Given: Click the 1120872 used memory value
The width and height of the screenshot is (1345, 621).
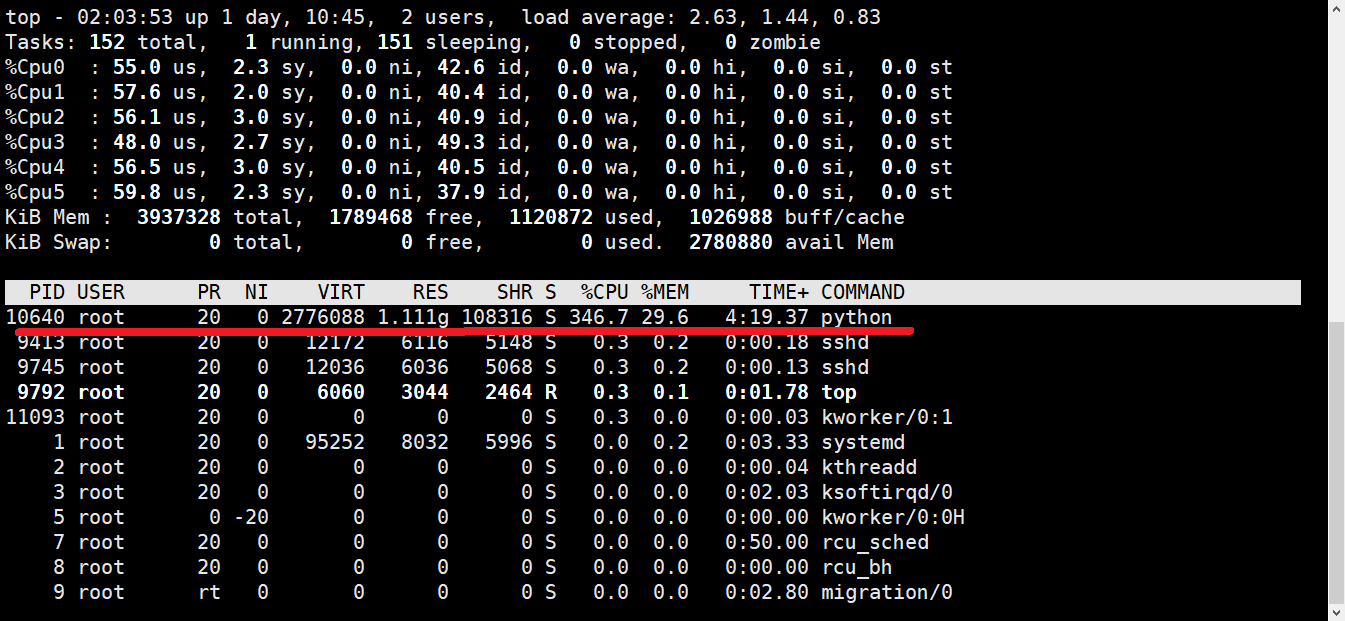Looking at the screenshot, I should pyautogui.click(x=551, y=217).
